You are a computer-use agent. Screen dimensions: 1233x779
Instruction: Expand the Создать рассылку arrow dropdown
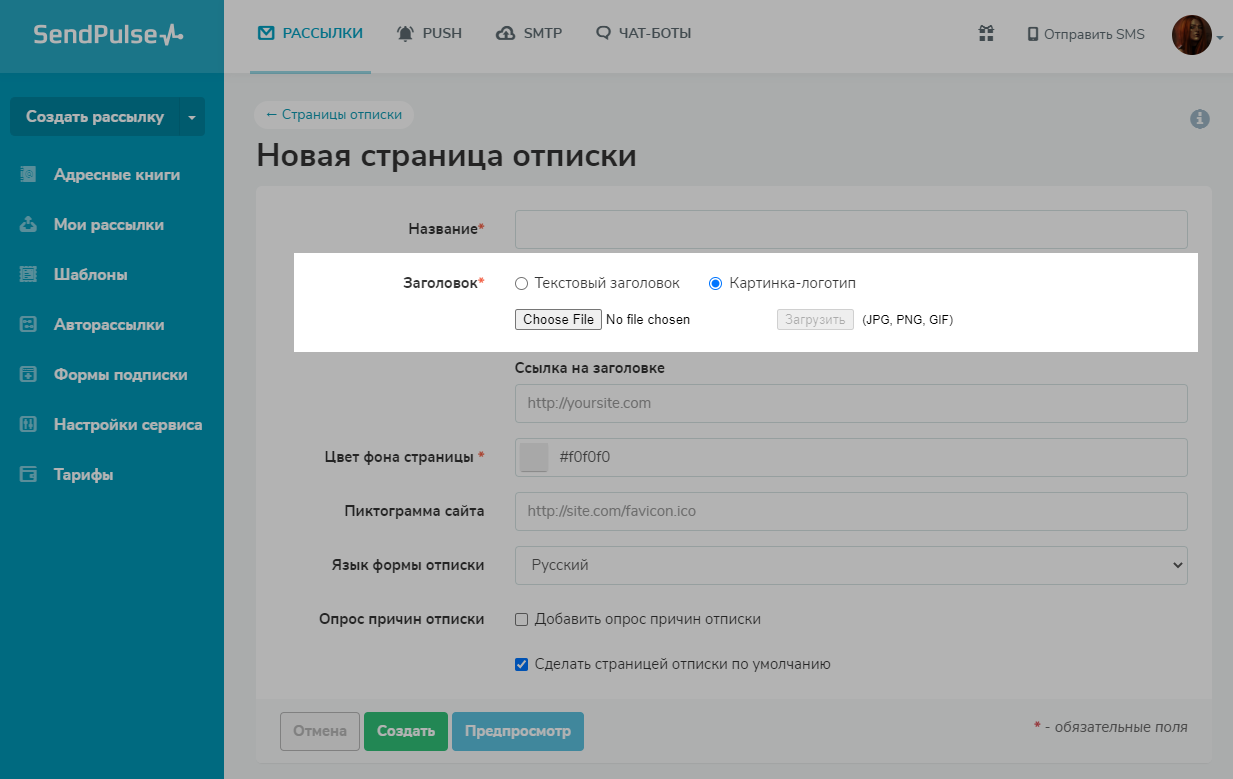192,117
